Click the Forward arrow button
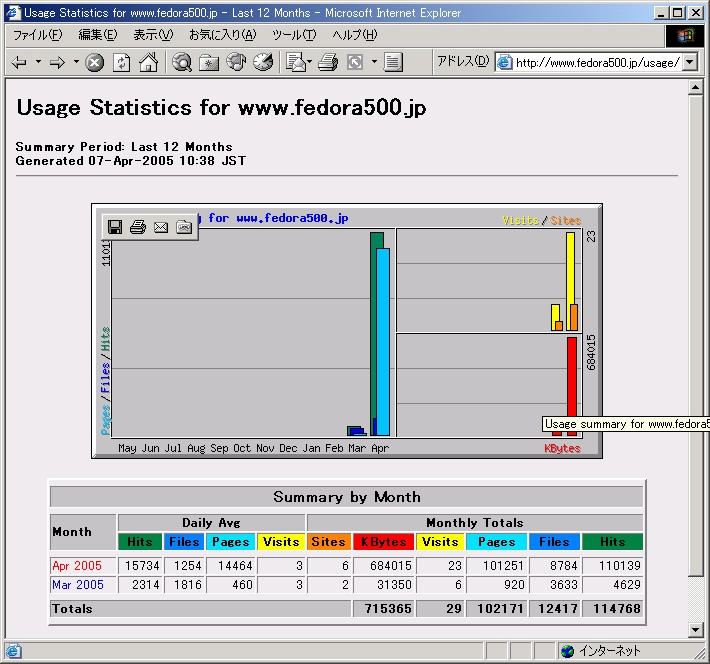The image size is (710, 664). pyautogui.click(x=57, y=63)
